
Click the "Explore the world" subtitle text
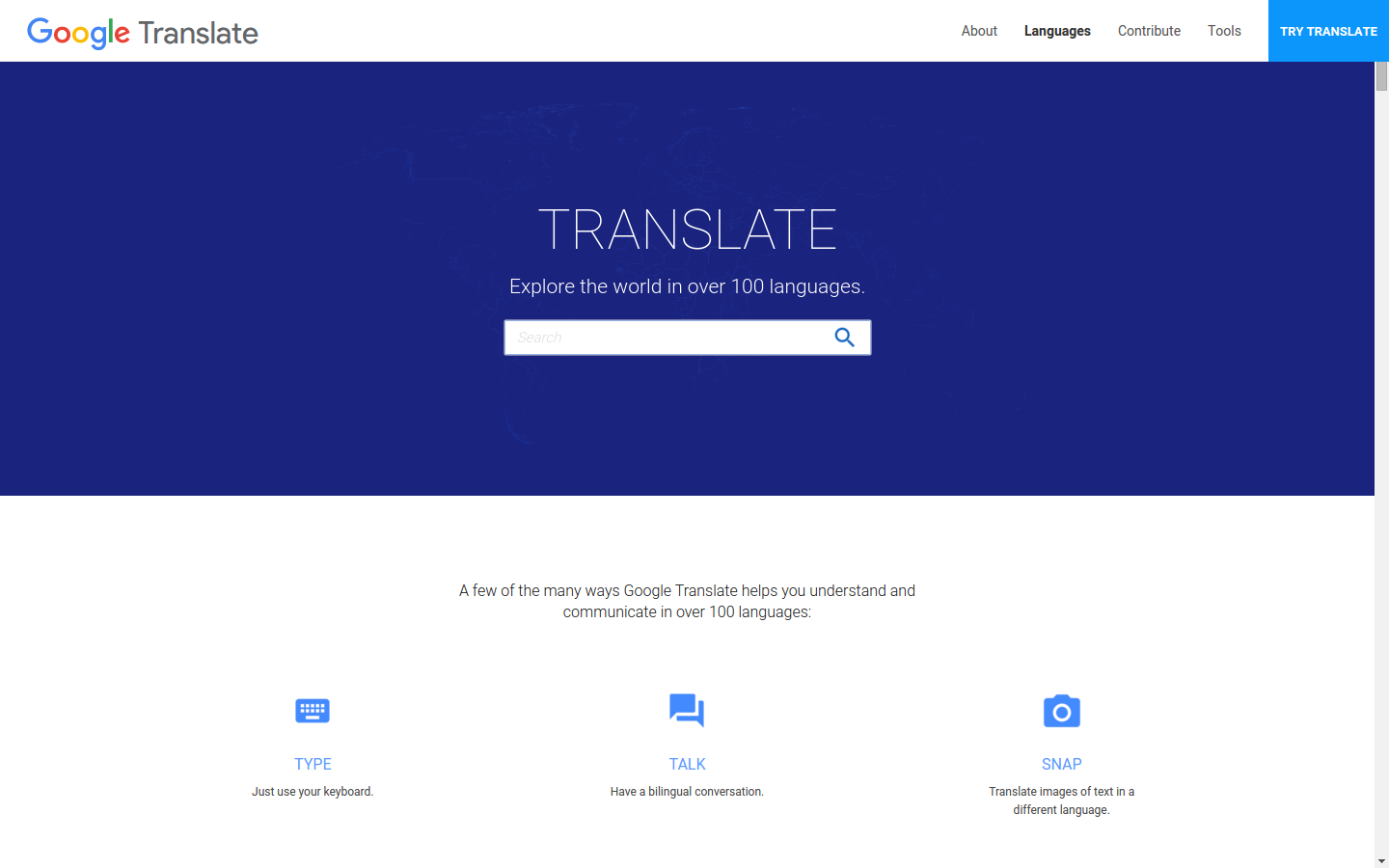(687, 286)
